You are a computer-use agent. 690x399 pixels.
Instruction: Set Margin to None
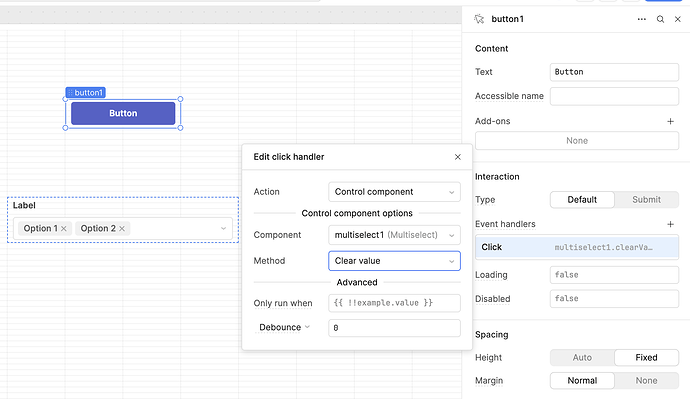(x=646, y=381)
